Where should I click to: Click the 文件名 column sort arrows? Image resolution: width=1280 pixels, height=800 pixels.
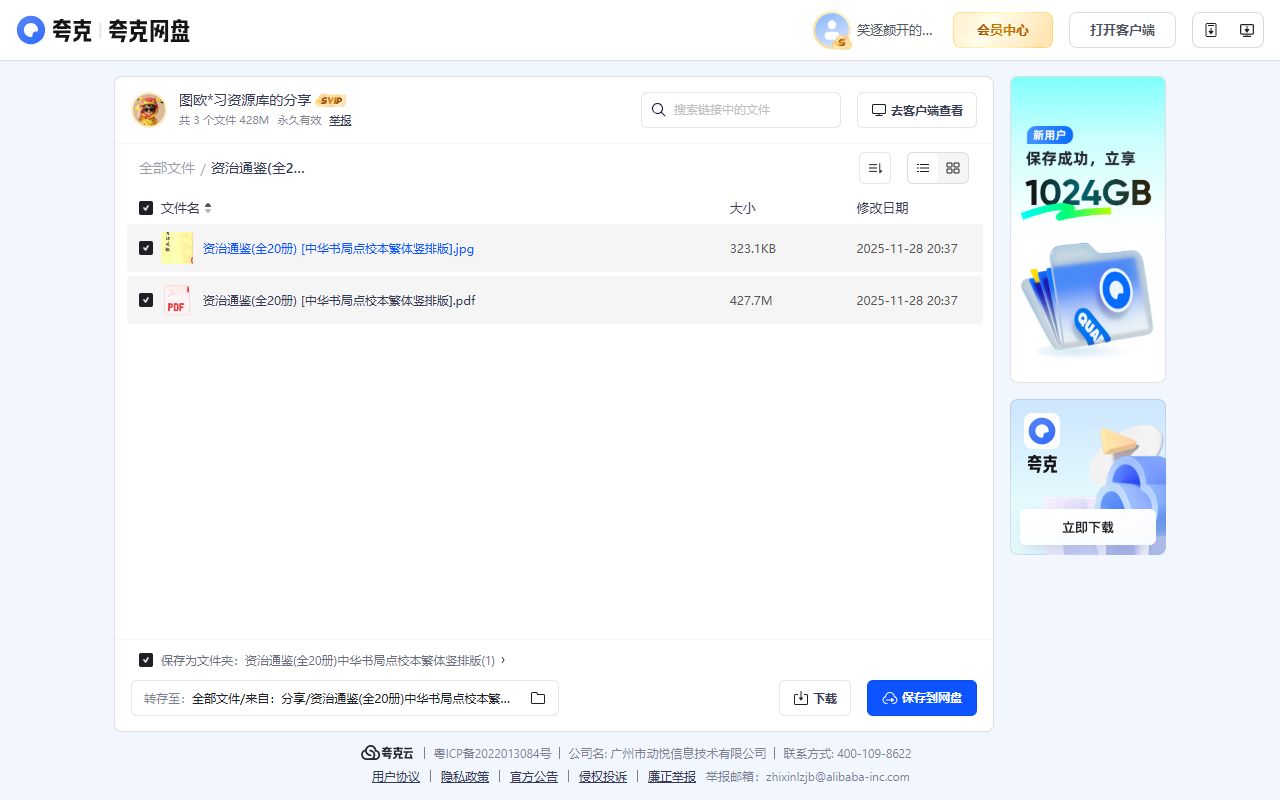point(207,207)
